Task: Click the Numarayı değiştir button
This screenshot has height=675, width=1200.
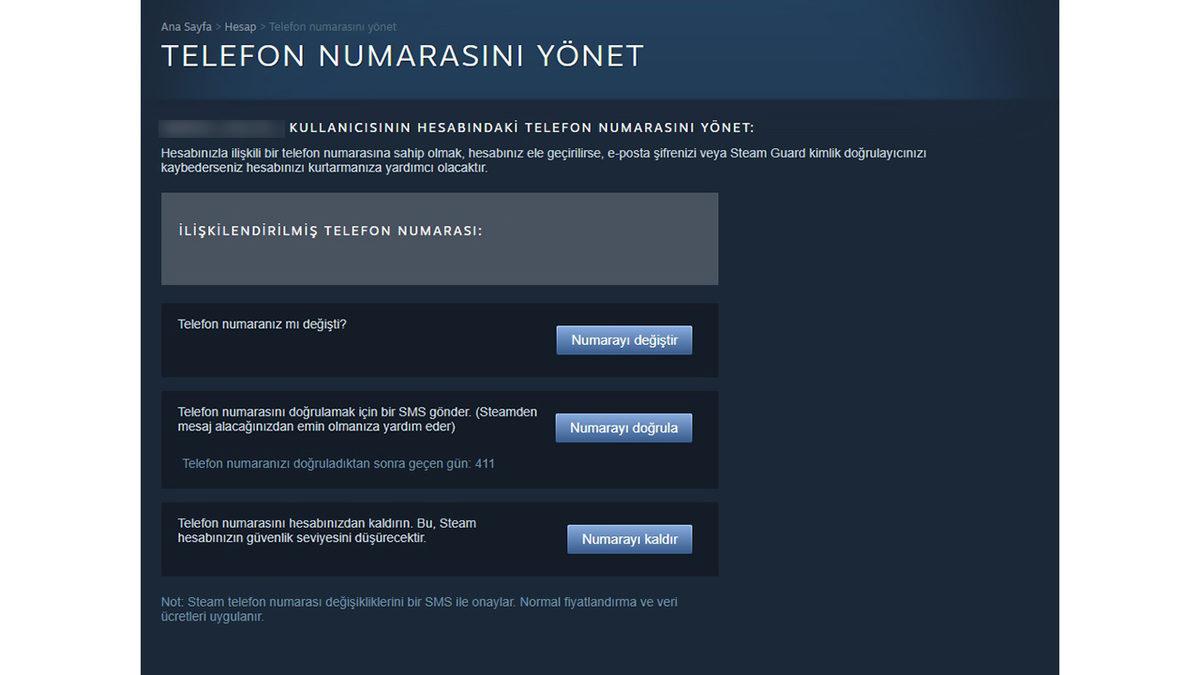Action: (623, 339)
